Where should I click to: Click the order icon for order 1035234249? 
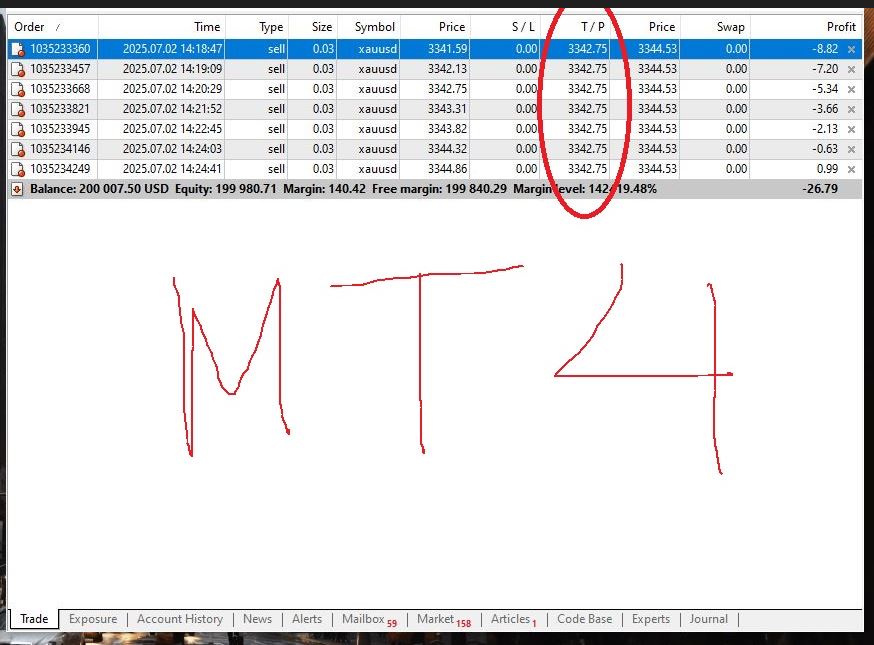coord(18,169)
